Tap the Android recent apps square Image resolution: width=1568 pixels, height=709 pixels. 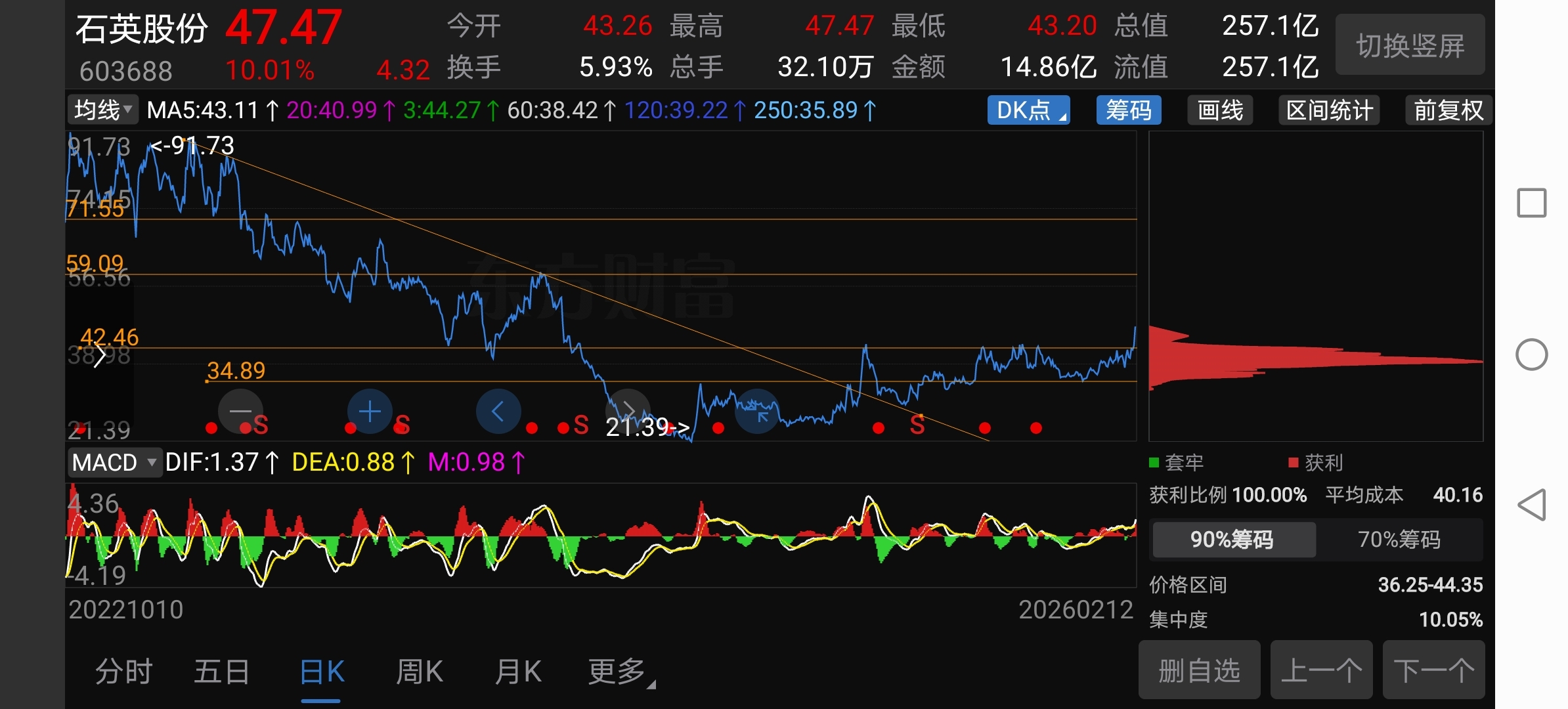[x=1531, y=203]
